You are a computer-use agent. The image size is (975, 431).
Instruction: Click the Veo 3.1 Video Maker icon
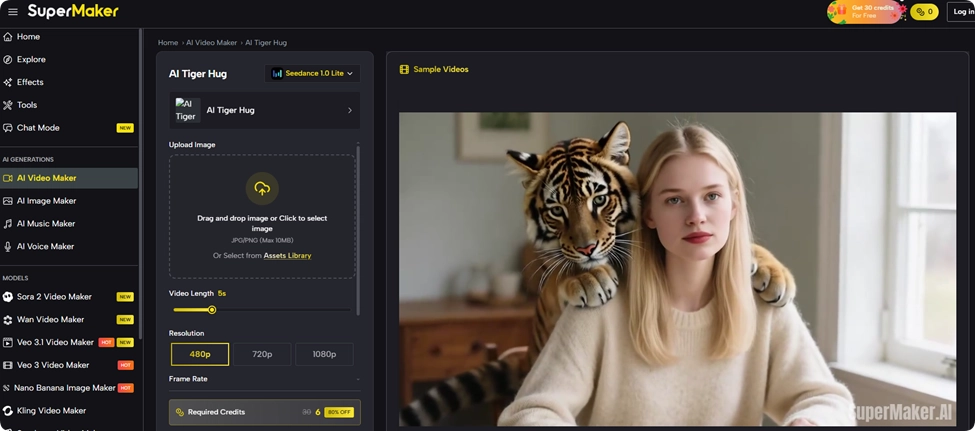tap(7, 343)
